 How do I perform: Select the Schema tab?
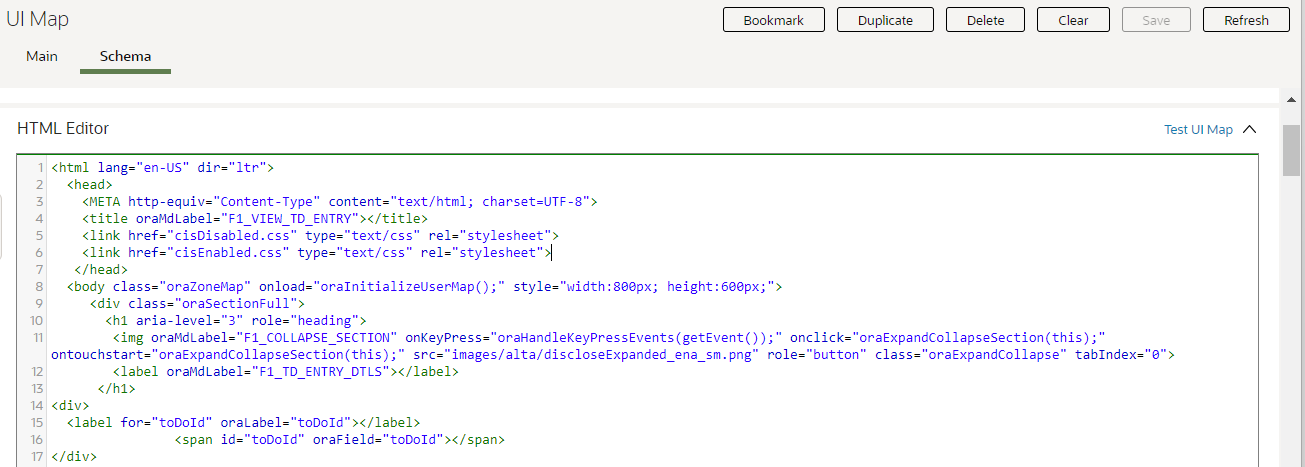pyautogui.click(x=126, y=56)
